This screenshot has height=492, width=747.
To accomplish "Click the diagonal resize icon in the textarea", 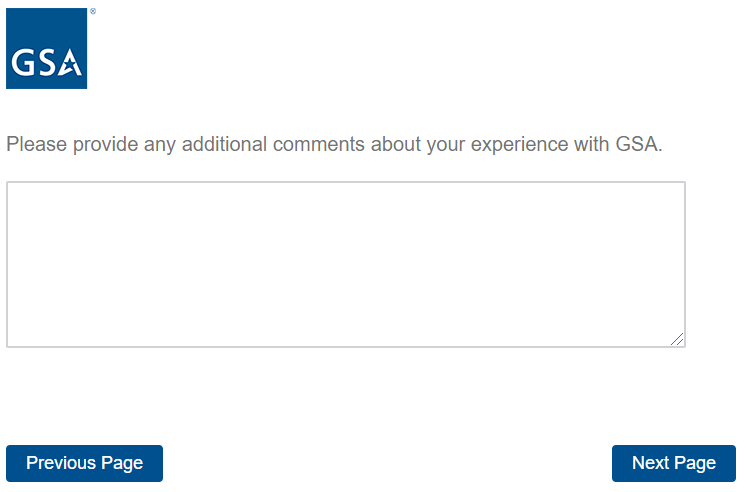I will pyautogui.click(x=678, y=340).
